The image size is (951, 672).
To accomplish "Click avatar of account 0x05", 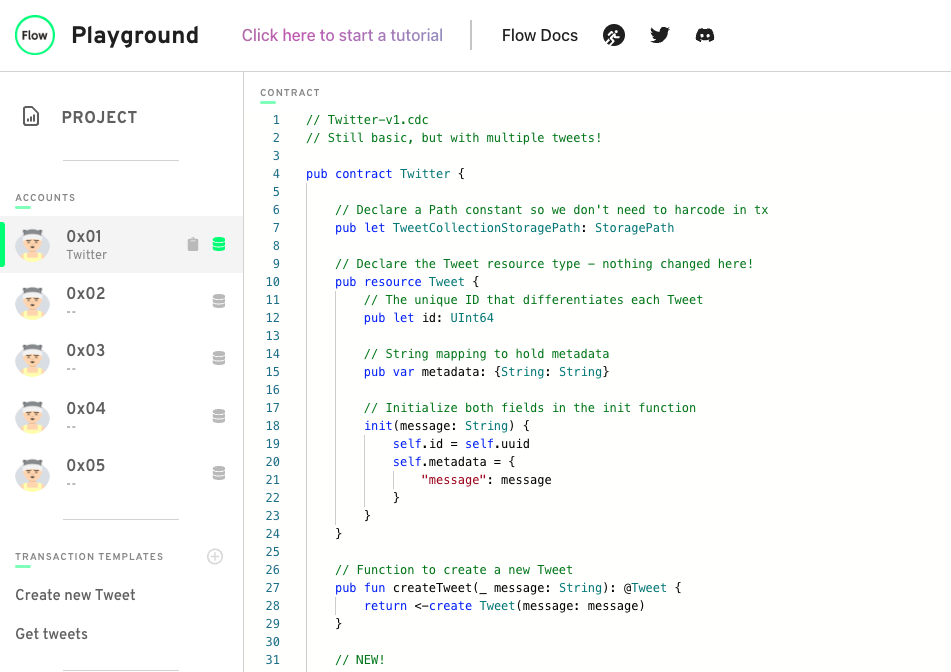I will [33, 474].
